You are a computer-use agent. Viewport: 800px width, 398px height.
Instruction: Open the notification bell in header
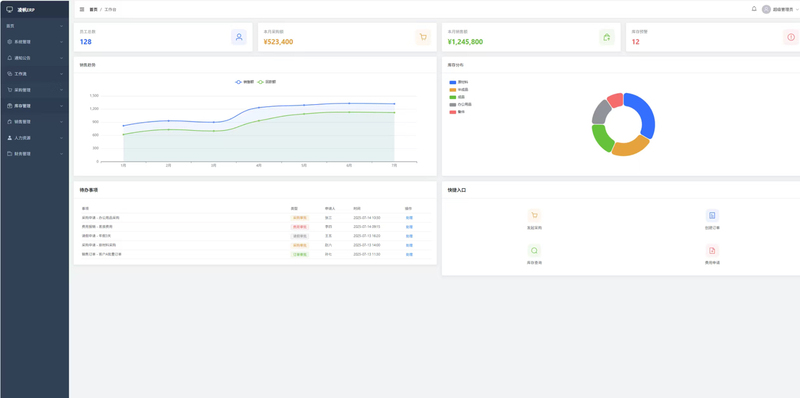[754, 9]
